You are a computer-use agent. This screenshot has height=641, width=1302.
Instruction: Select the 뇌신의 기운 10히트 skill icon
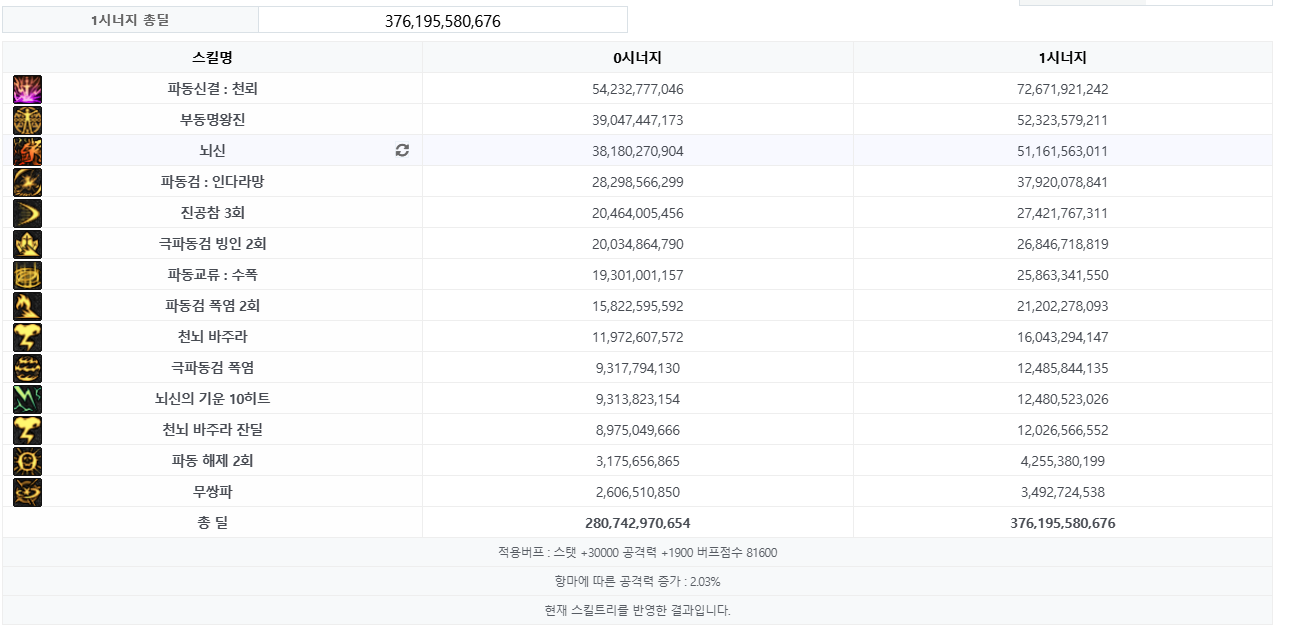click(x=27, y=399)
